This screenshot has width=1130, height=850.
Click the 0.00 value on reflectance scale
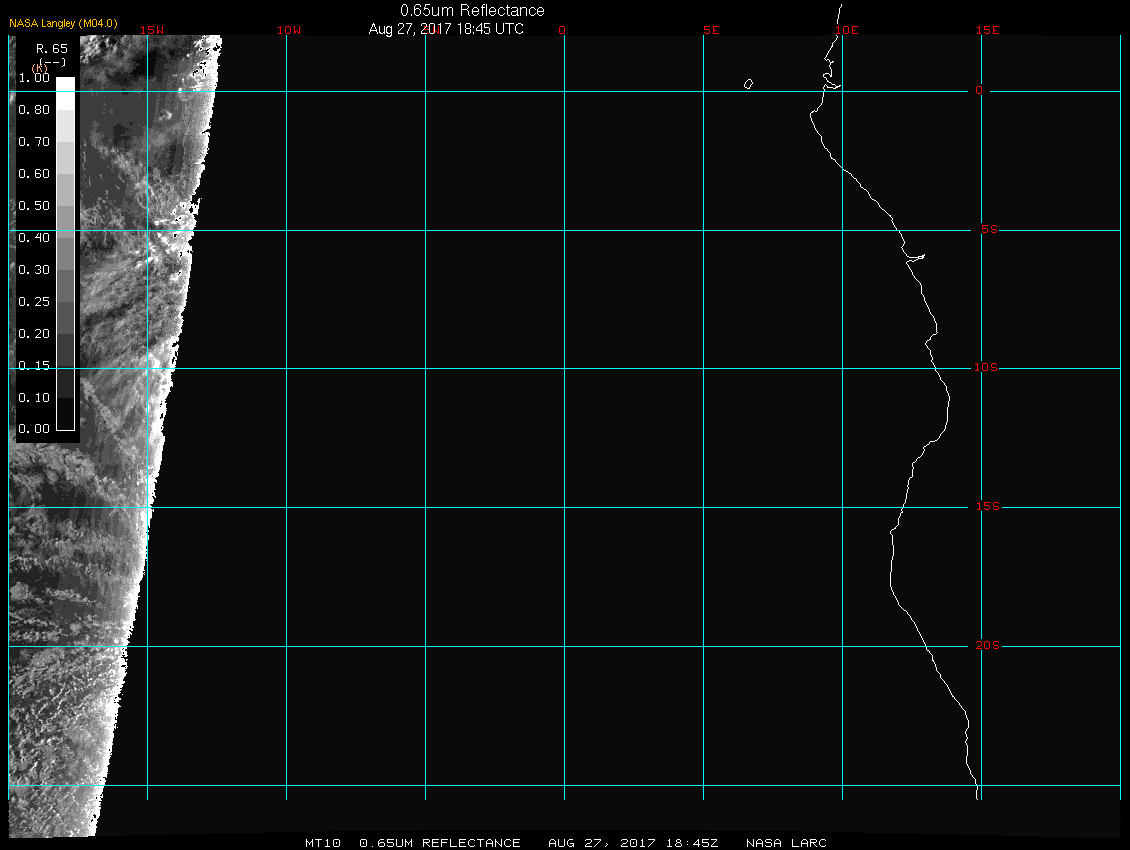[x=33, y=429]
